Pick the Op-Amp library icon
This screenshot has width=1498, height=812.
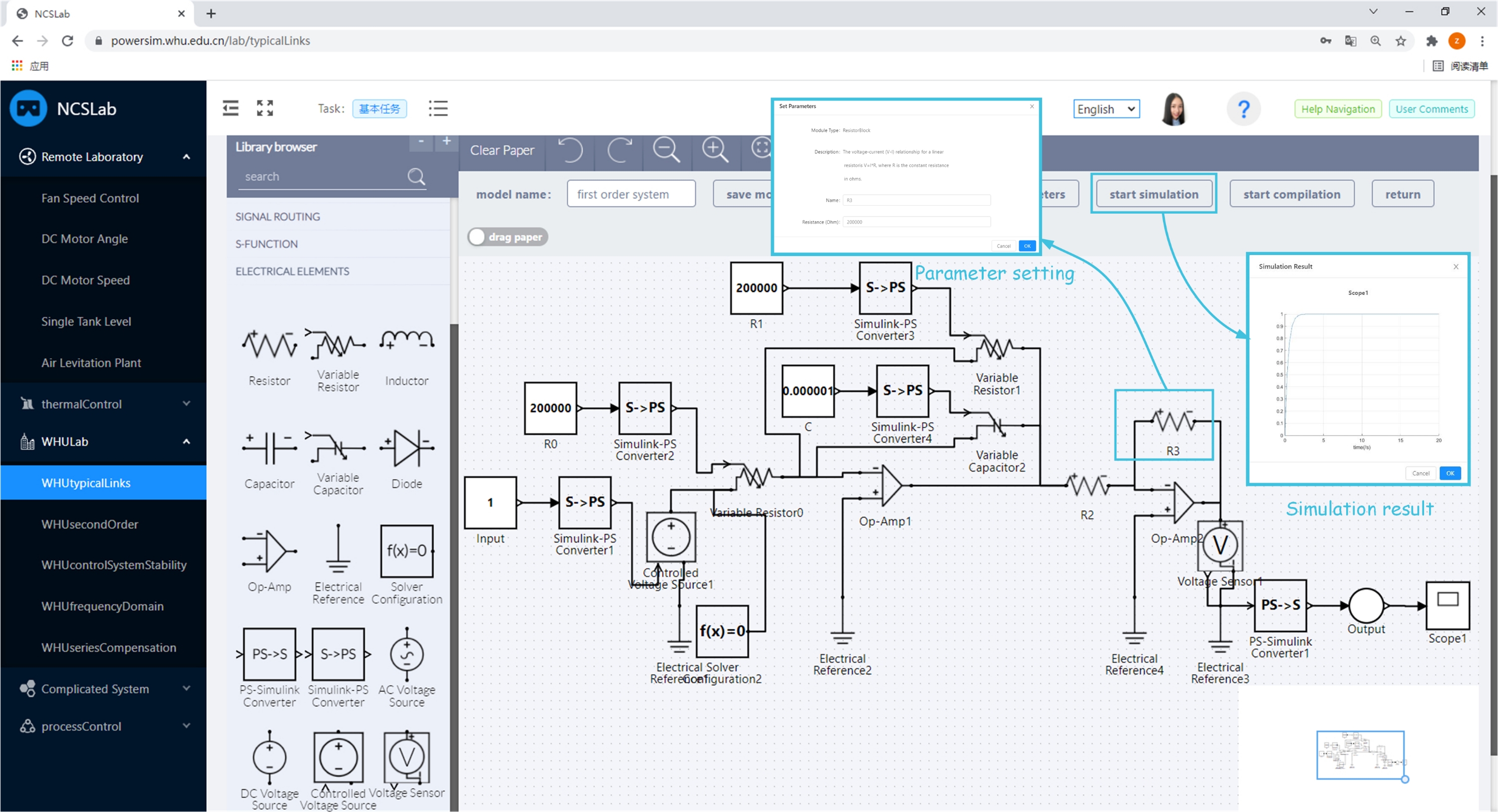tap(269, 551)
